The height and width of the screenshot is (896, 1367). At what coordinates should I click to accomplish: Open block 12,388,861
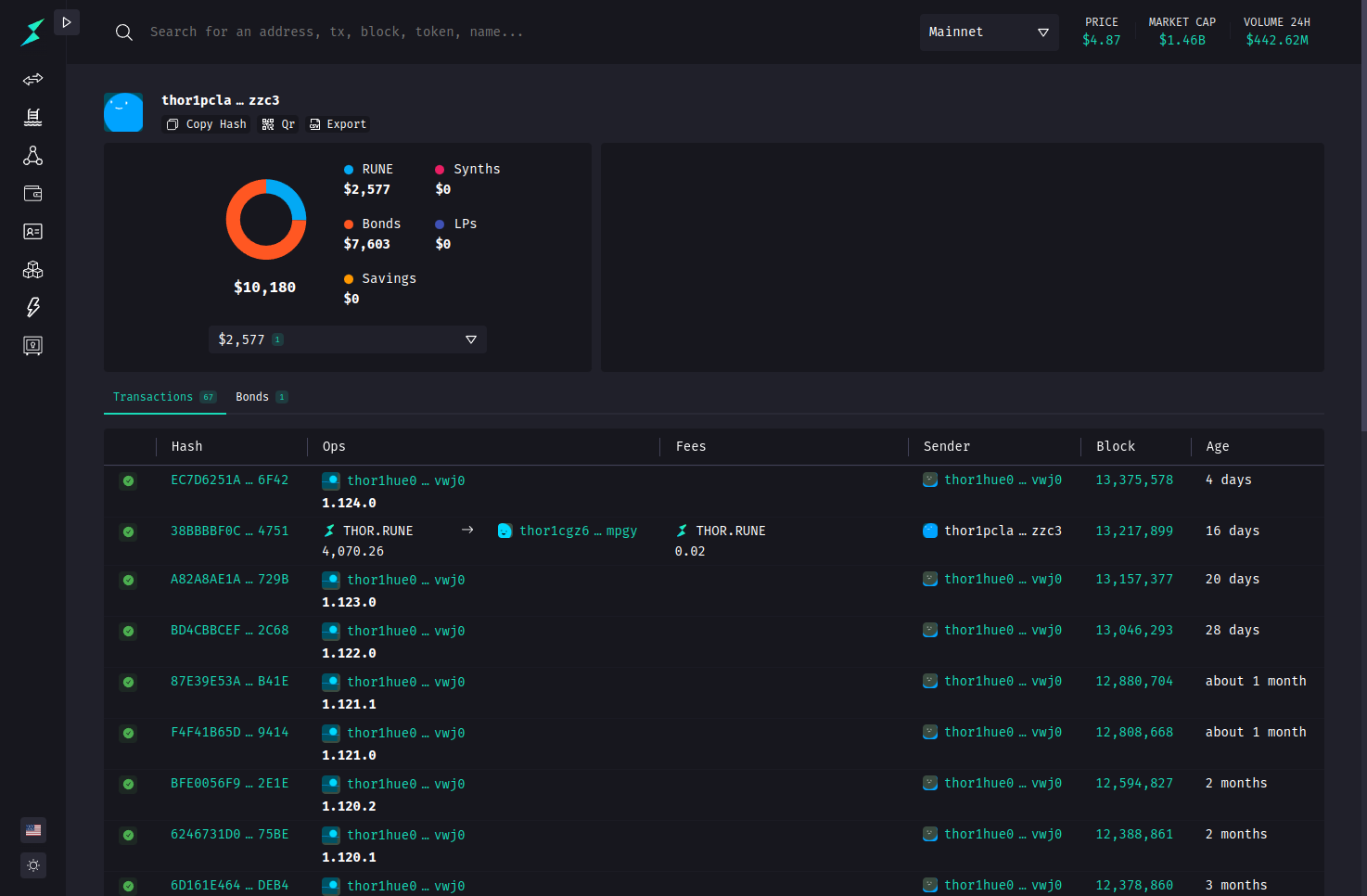(1134, 834)
